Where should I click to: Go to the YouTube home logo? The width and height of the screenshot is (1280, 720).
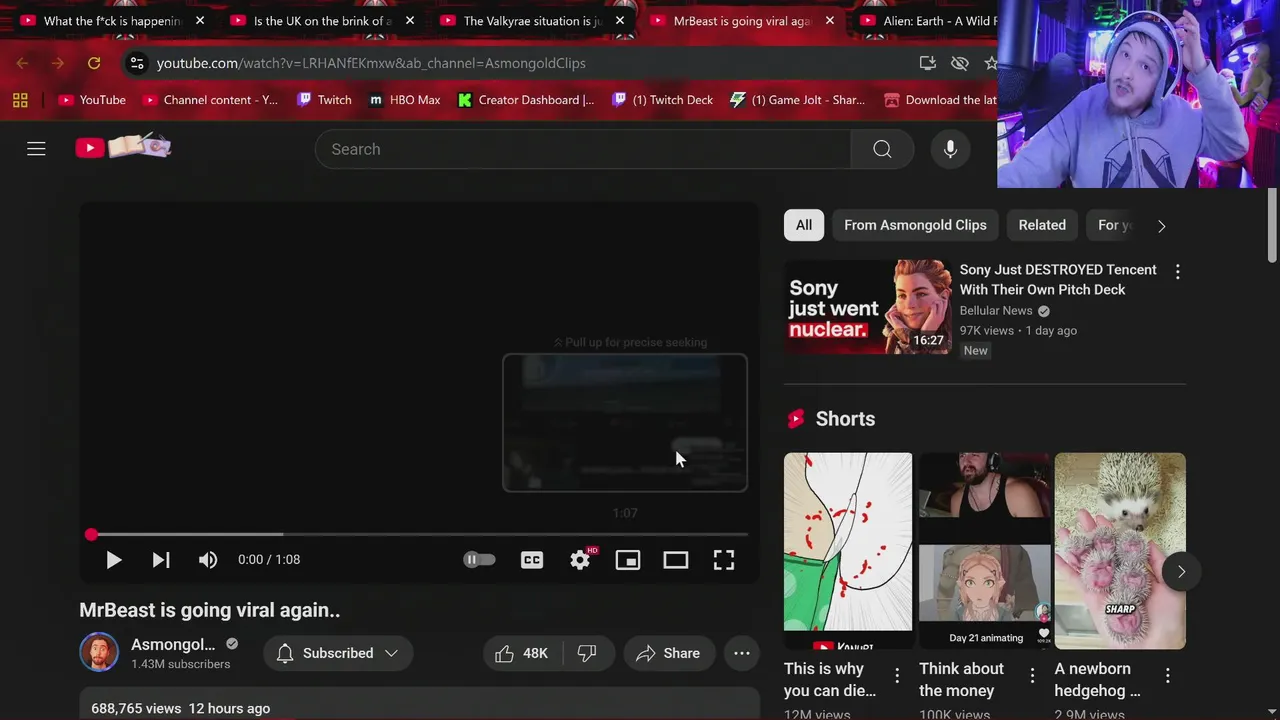coord(123,148)
